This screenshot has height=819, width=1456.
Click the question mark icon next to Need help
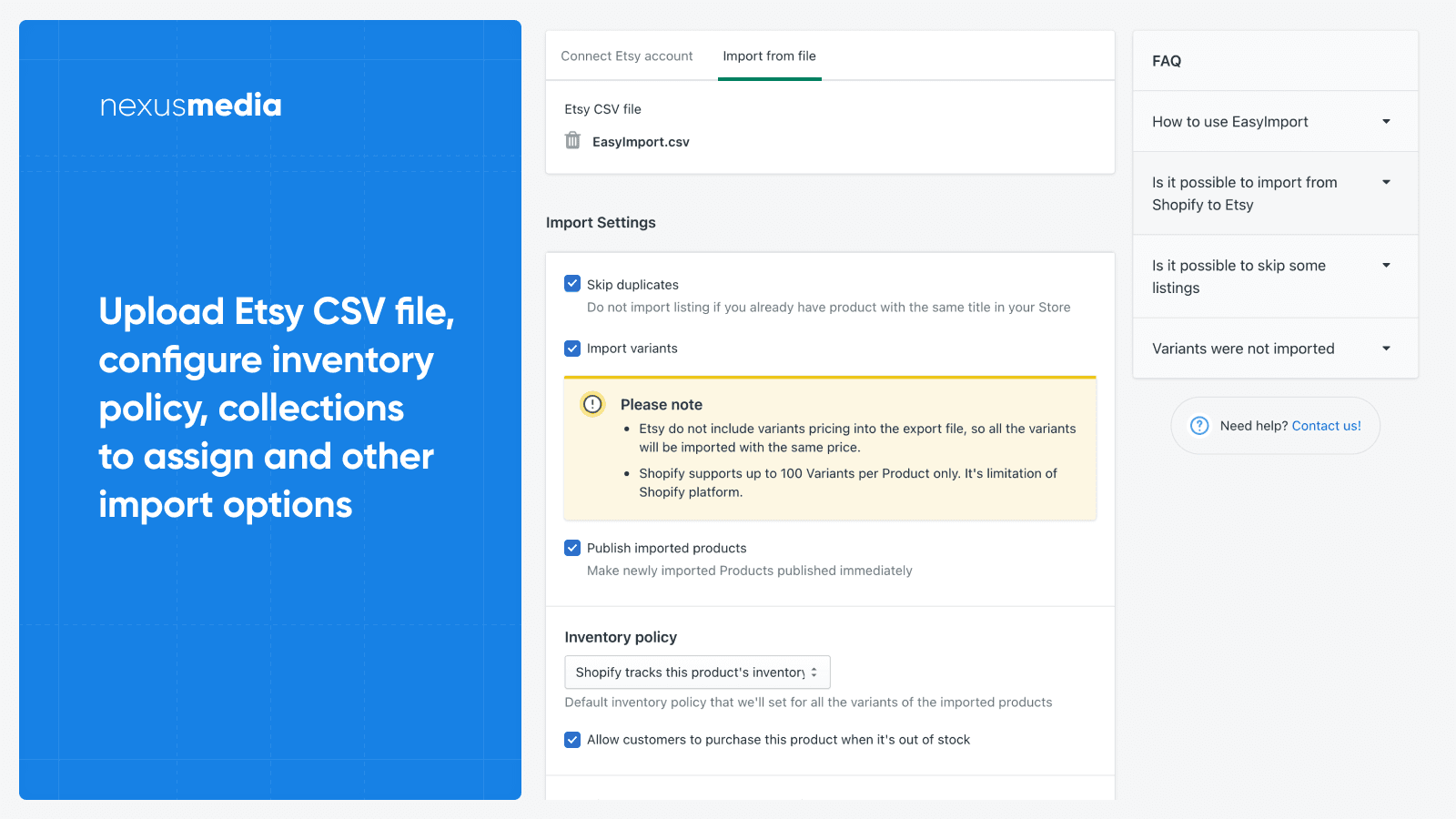pyautogui.click(x=1198, y=425)
